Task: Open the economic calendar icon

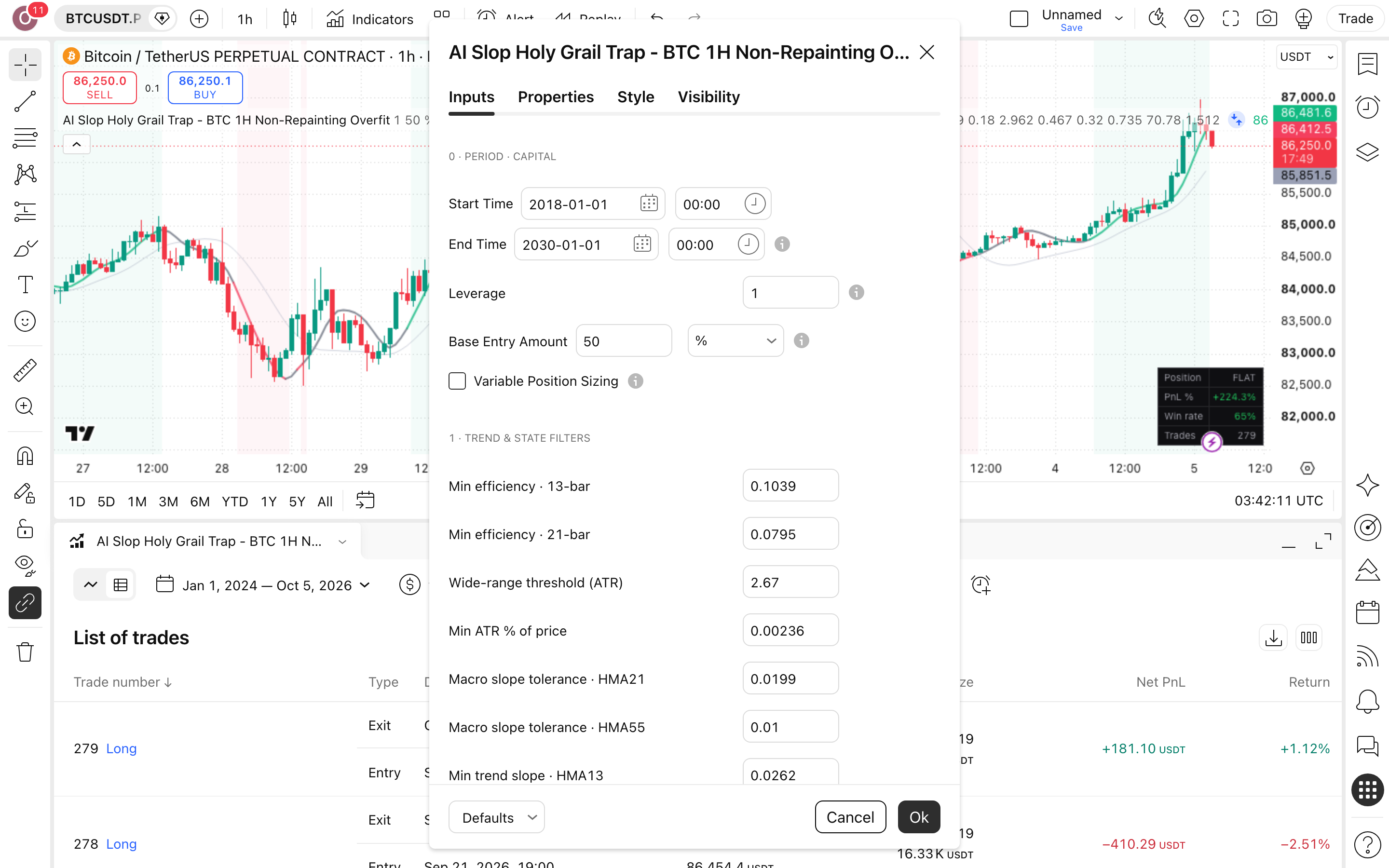Action: [1367, 612]
